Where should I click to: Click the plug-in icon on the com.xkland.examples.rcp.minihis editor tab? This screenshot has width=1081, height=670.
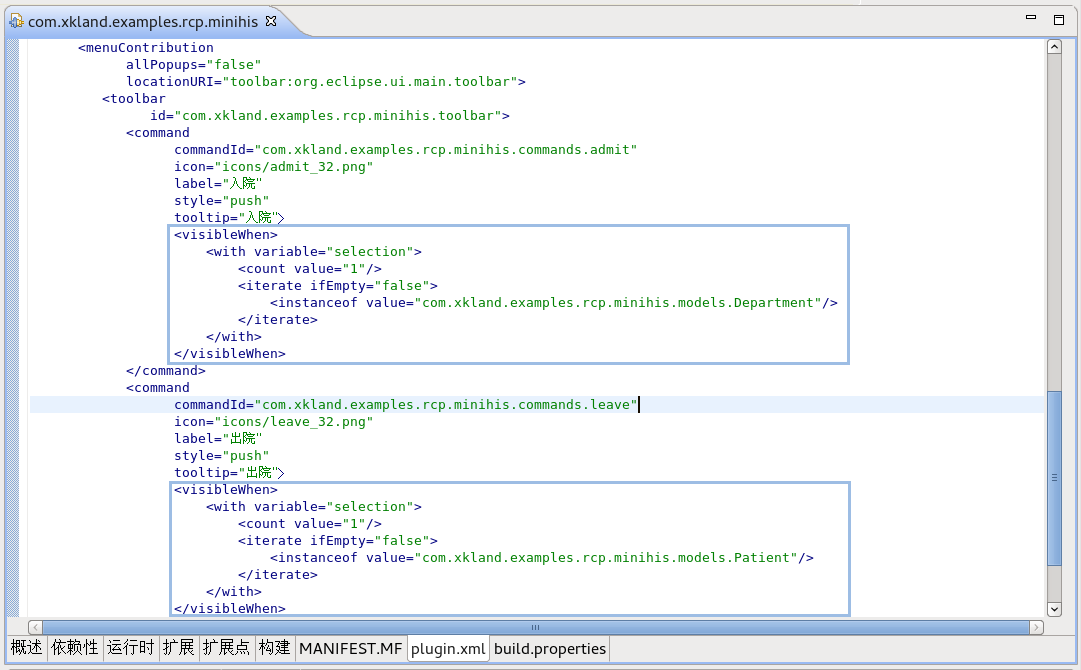16,22
